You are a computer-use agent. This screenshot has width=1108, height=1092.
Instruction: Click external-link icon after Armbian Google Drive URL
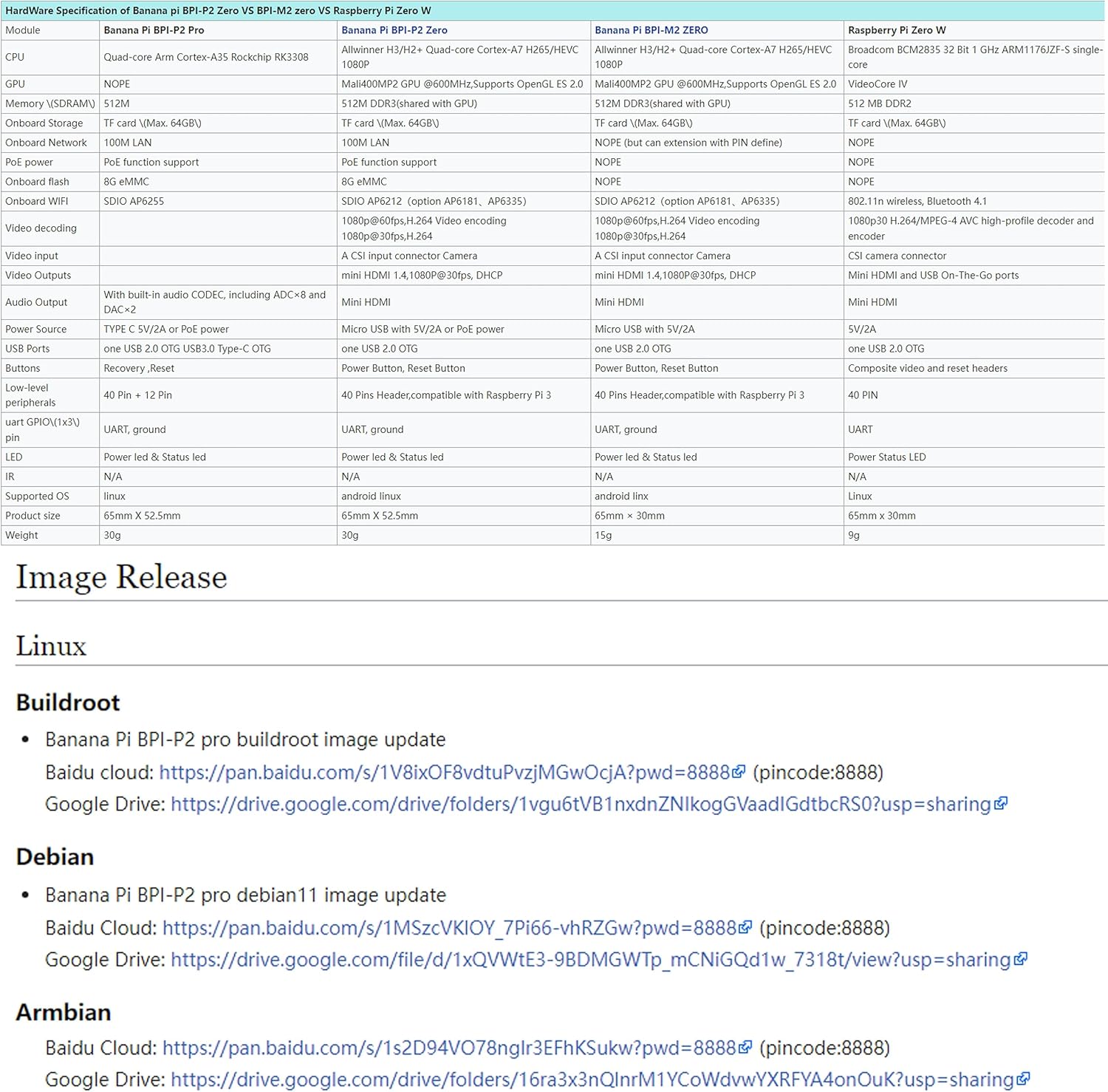click(x=1023, y=1079)
